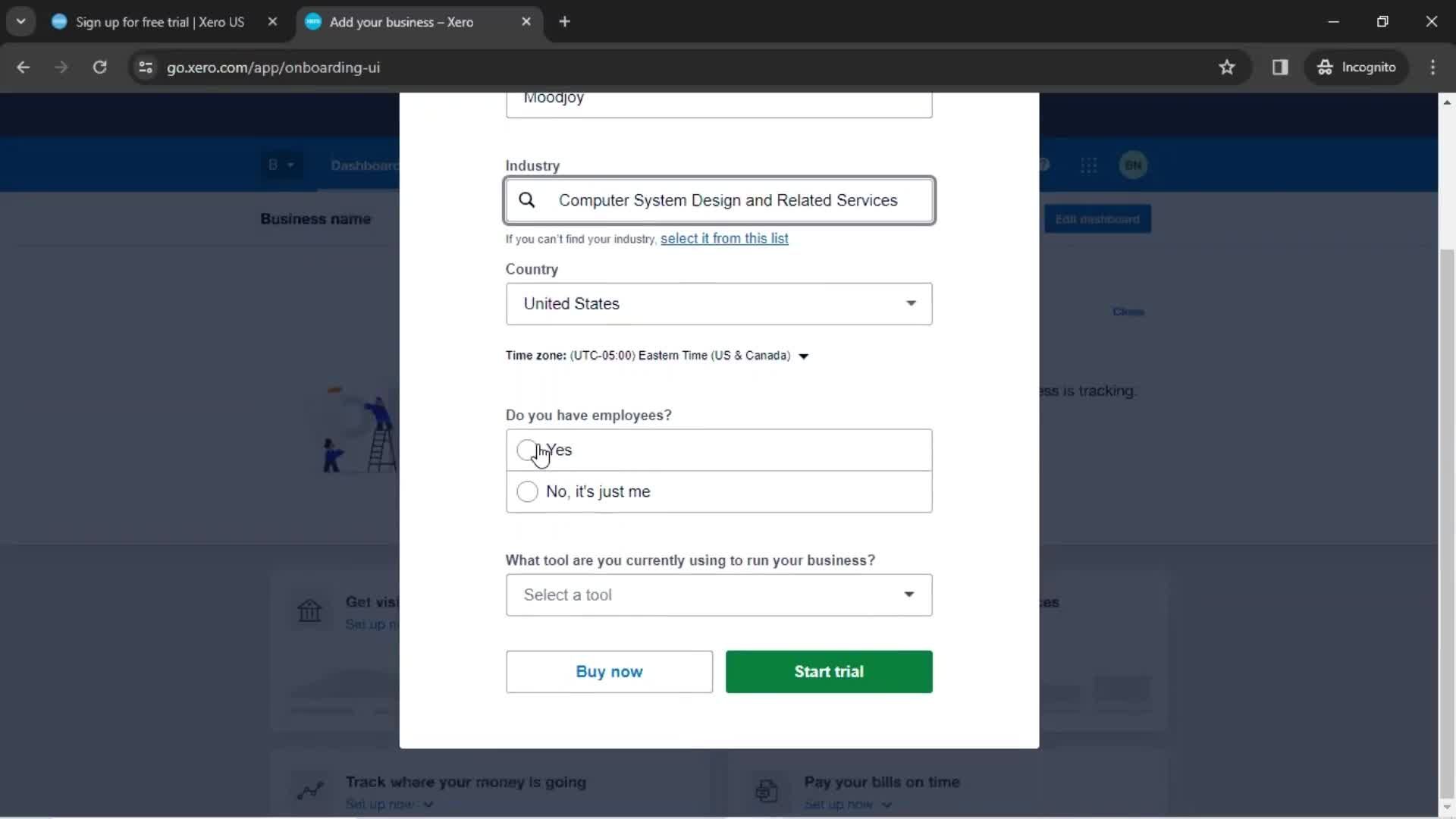Expand the Time zone selector arrow

click(x=804, y=356)
